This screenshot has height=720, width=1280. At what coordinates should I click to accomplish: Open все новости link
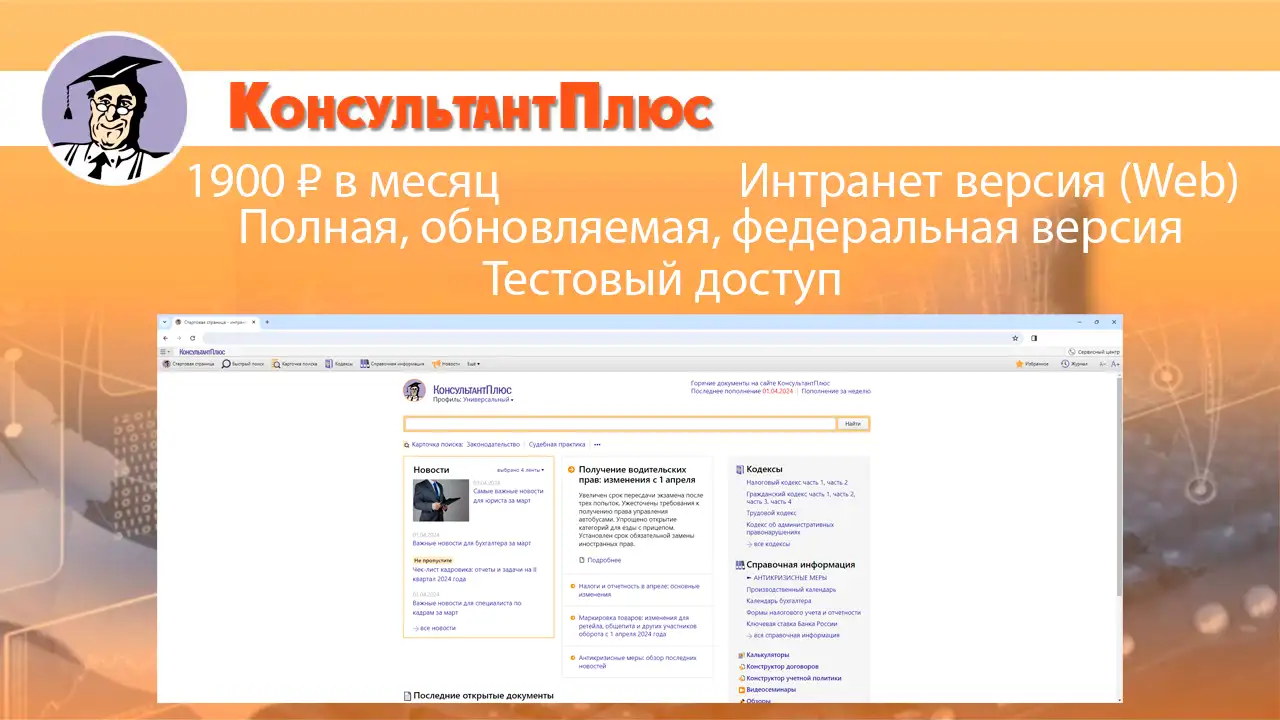point(434,628)
